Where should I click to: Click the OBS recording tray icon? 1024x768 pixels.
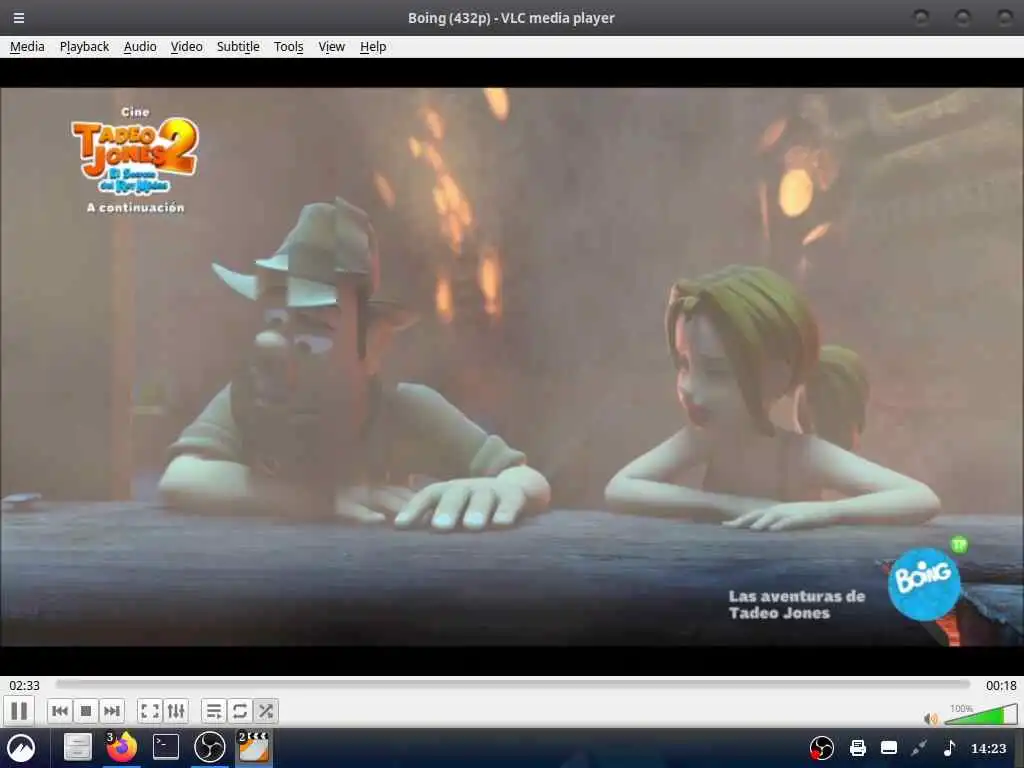click(822, 748)
